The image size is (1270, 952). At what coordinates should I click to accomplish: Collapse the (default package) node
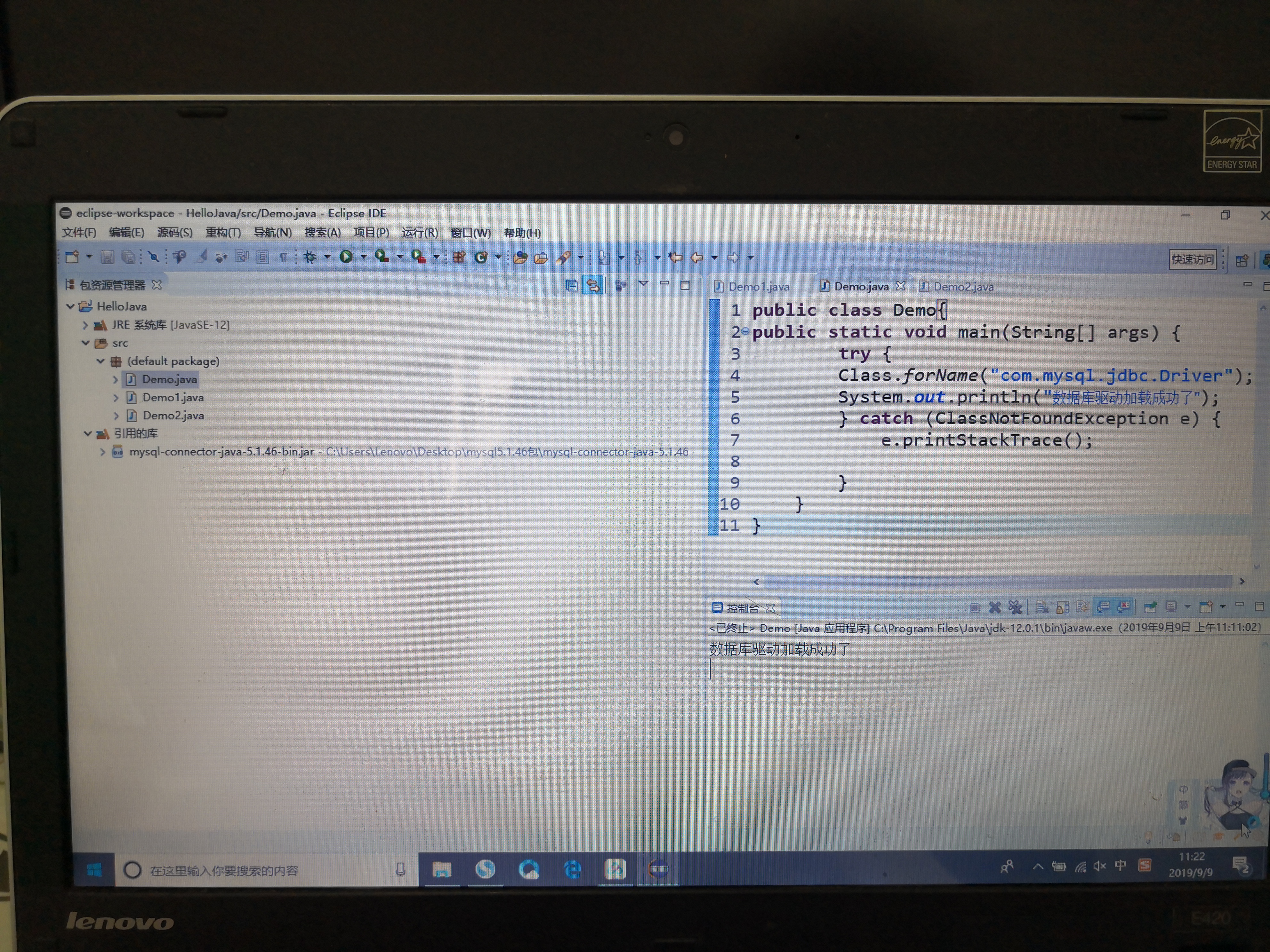click(x=100, y=361)
